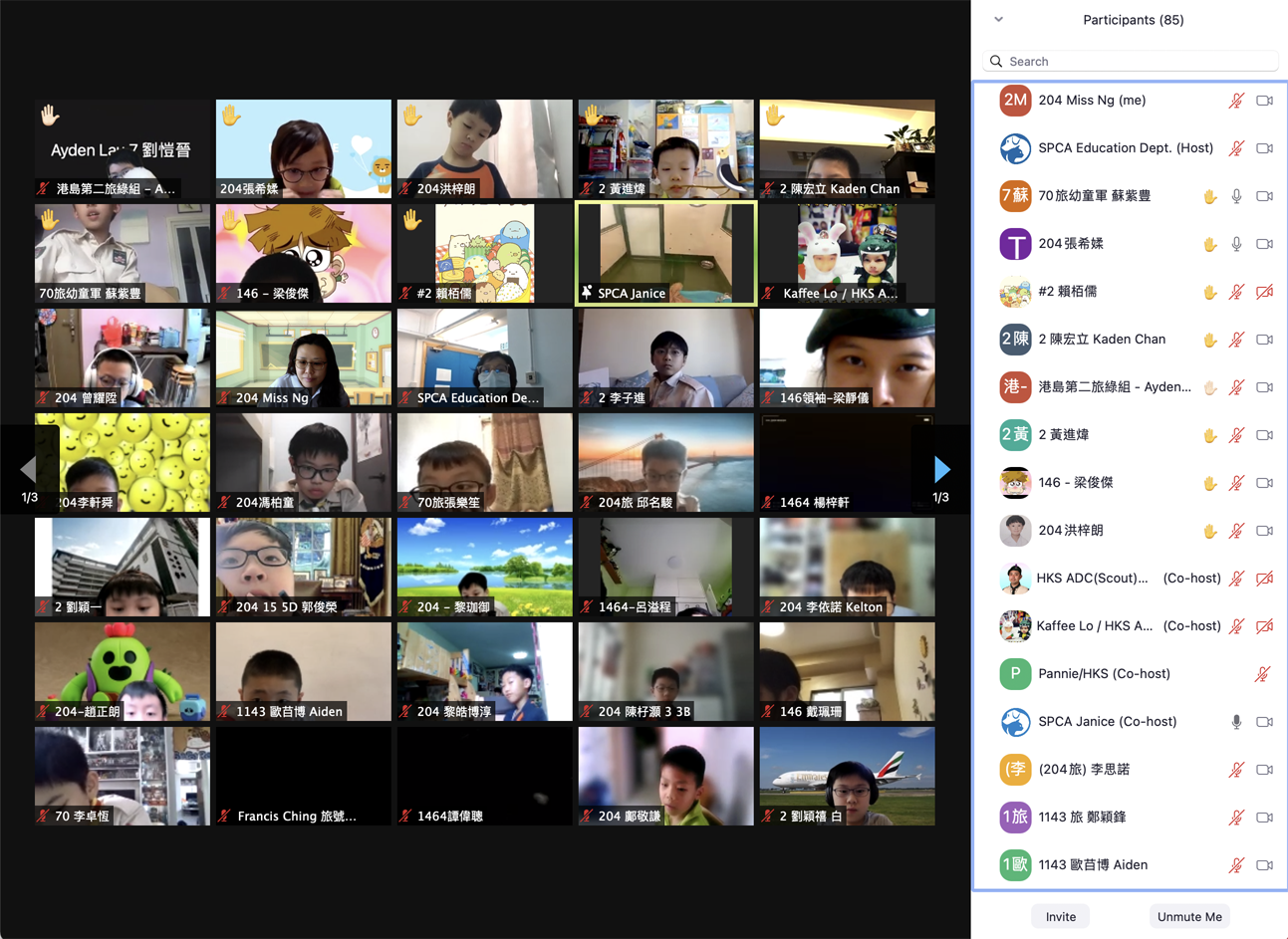Select the pinned SPCA Janice video tile
1288x939 pixels.
665,253
